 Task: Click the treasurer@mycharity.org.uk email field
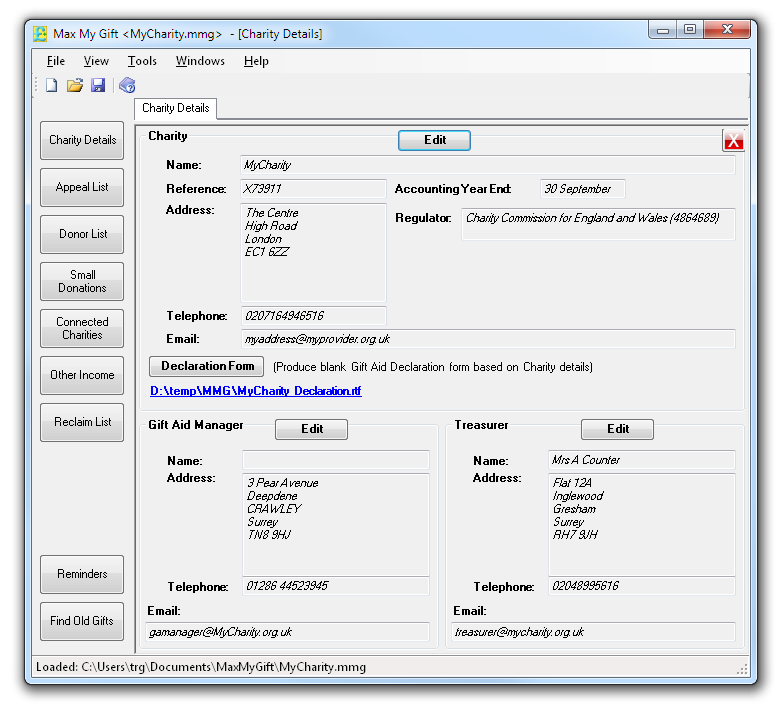593,632
